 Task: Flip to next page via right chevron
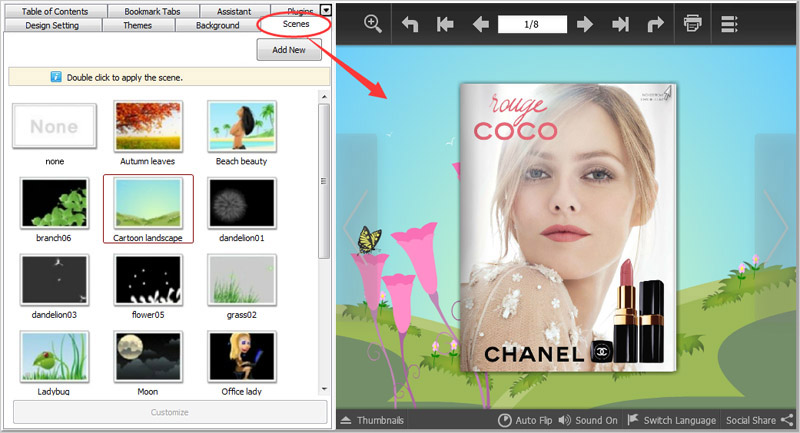776,226
